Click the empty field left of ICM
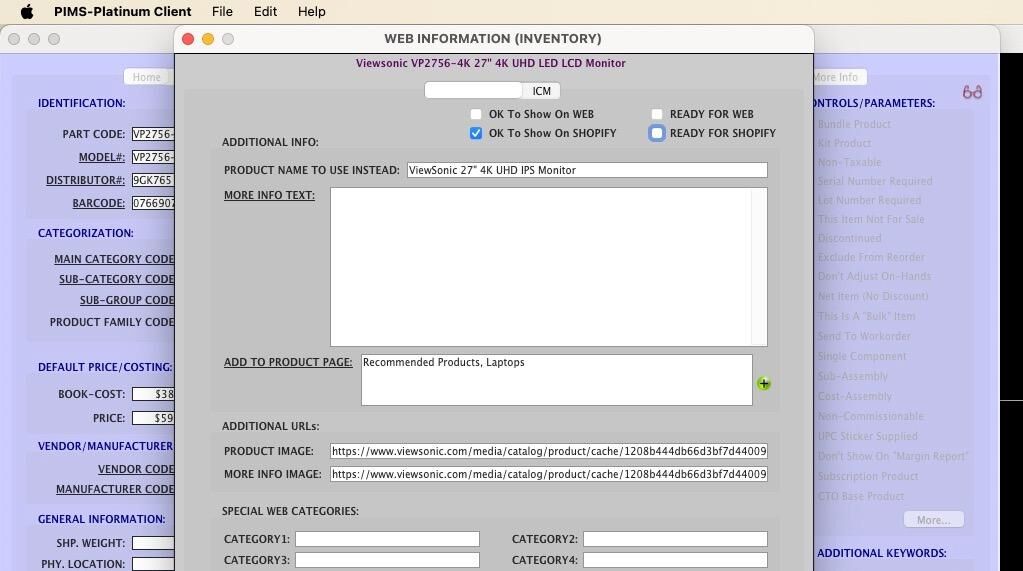Screen dimensions: 1023x571 pyautogui.click(x=473, y=91)
